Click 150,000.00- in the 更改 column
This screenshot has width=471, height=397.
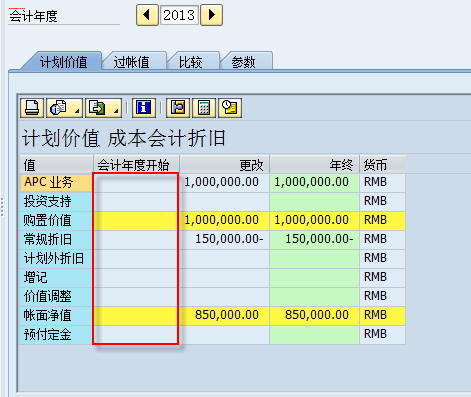coord(225,239)
